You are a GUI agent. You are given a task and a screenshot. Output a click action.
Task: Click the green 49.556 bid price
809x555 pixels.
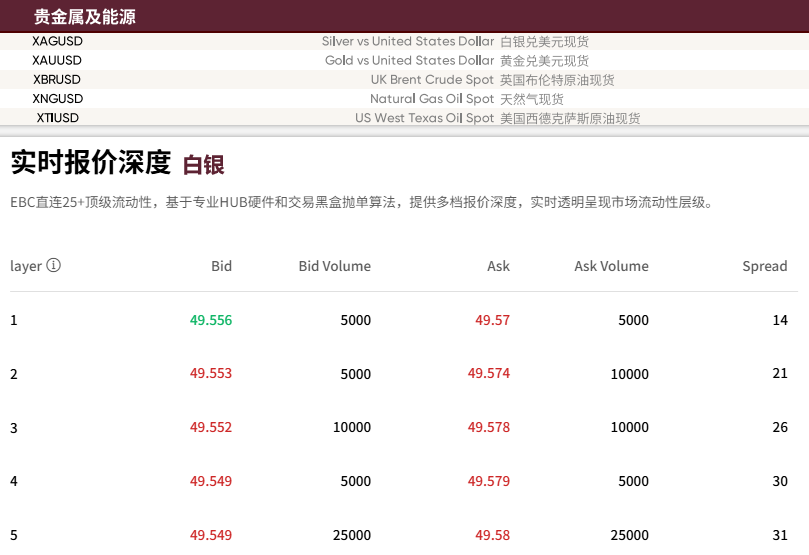[211, 320]
